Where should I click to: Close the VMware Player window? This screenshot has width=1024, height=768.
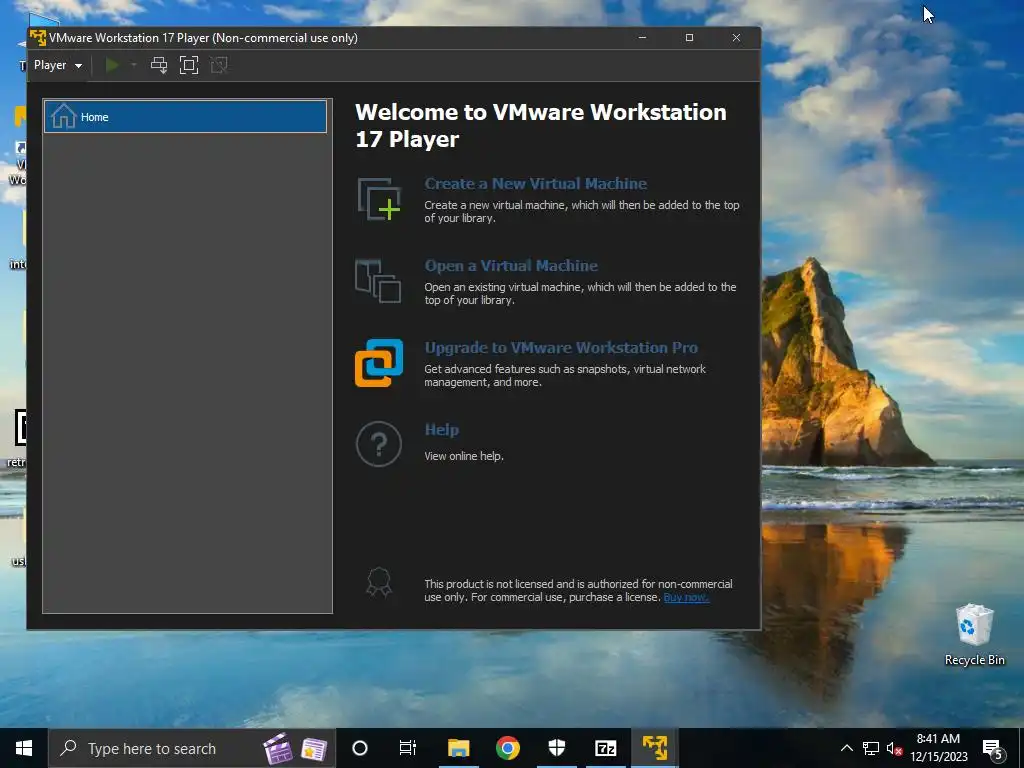[736, 38]
